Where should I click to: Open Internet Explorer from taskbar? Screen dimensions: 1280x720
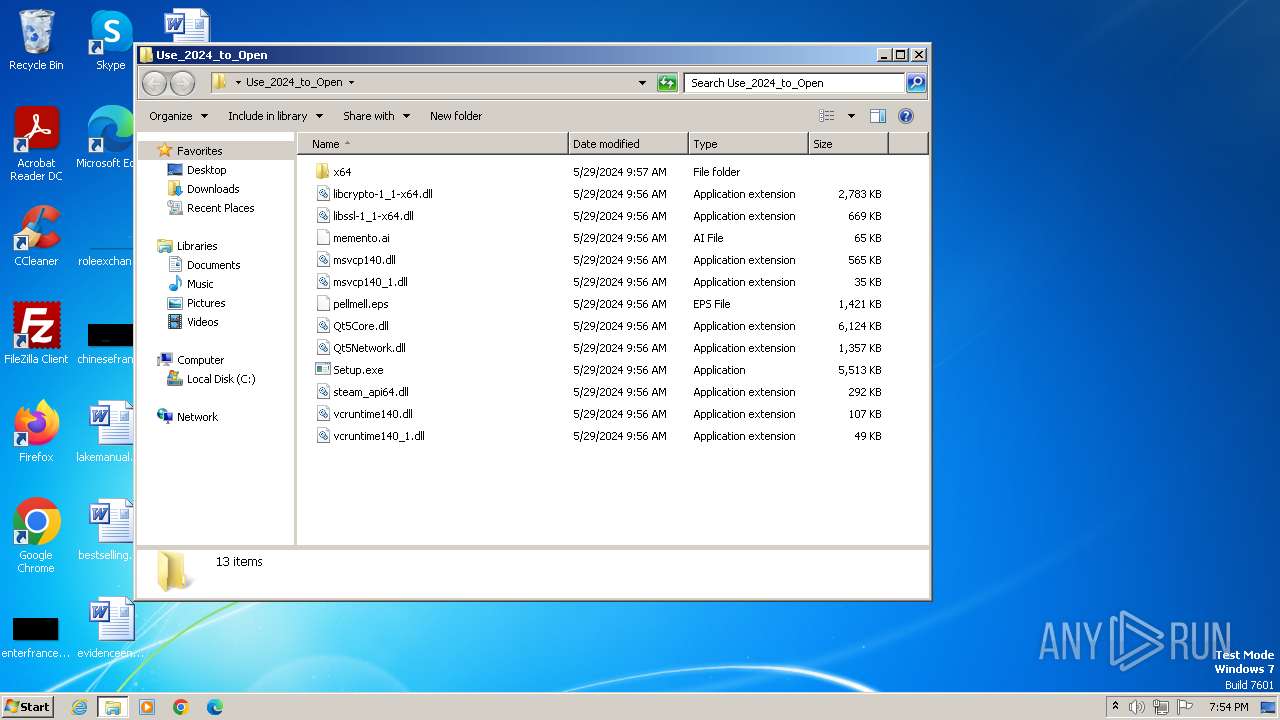coord(79,707)
